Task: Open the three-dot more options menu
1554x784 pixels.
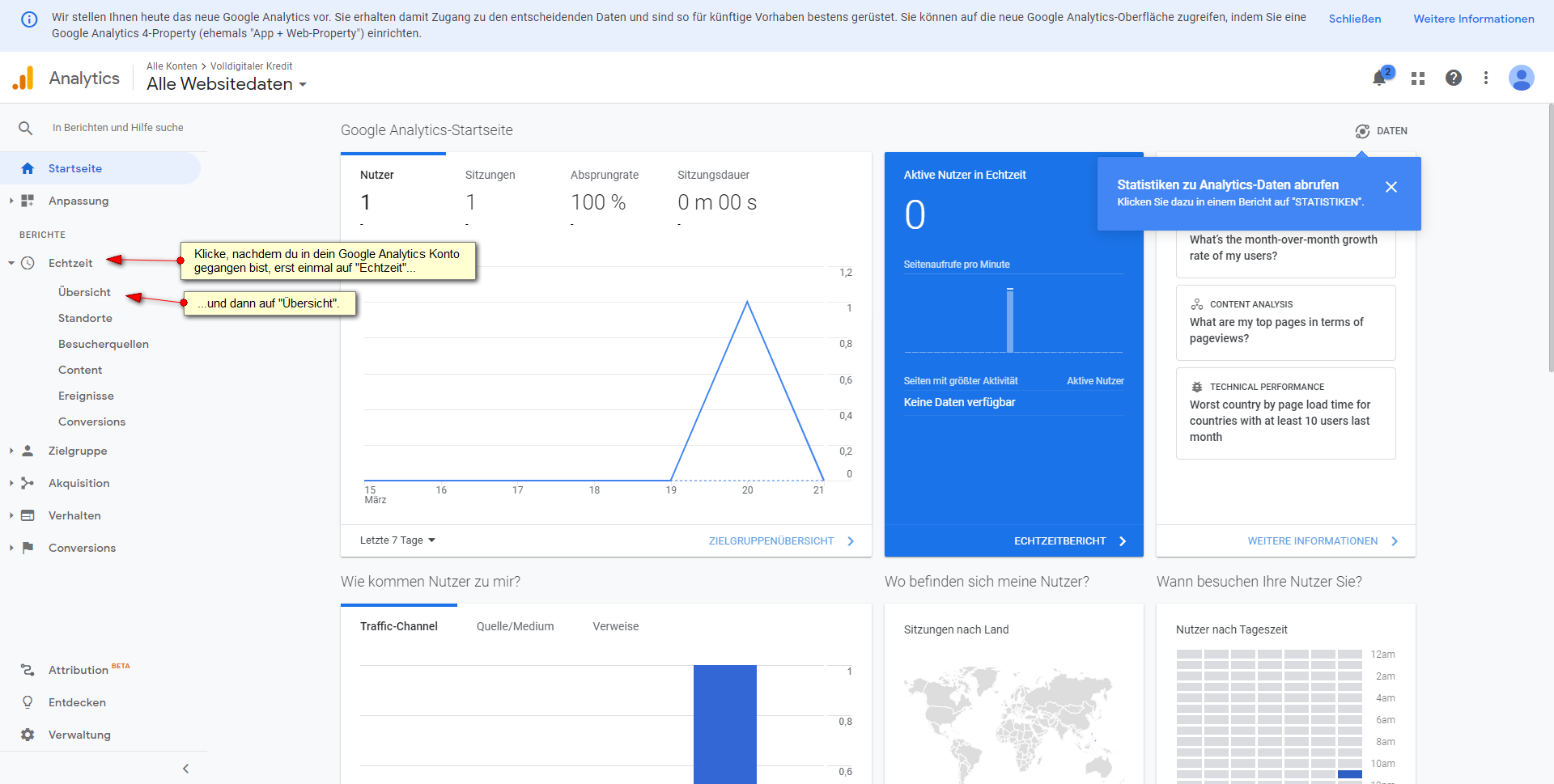Action: (1486, 78)
